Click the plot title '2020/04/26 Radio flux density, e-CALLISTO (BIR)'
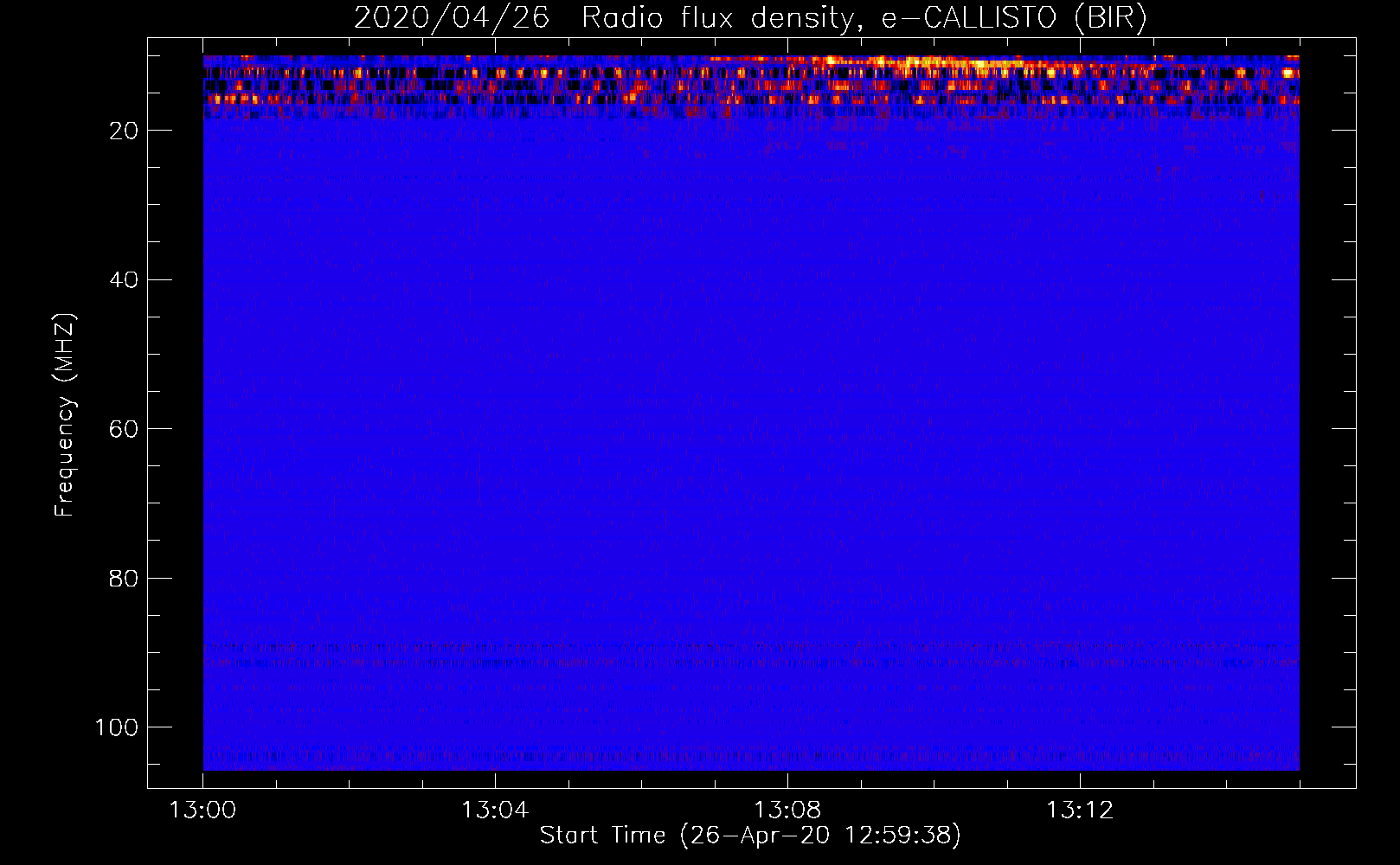 (750, 18)
